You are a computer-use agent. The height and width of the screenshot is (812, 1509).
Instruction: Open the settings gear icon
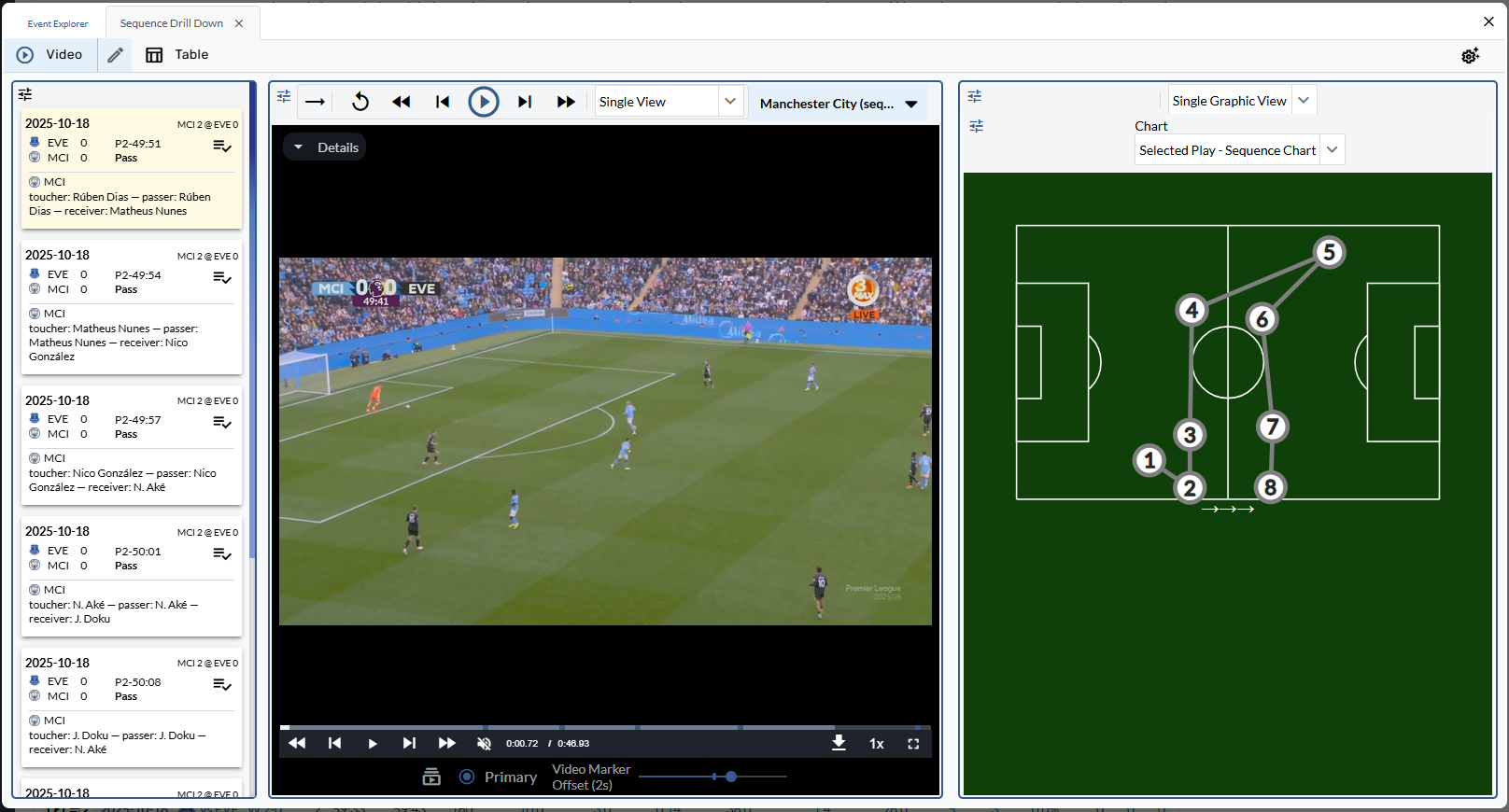tap(1470, 56)
